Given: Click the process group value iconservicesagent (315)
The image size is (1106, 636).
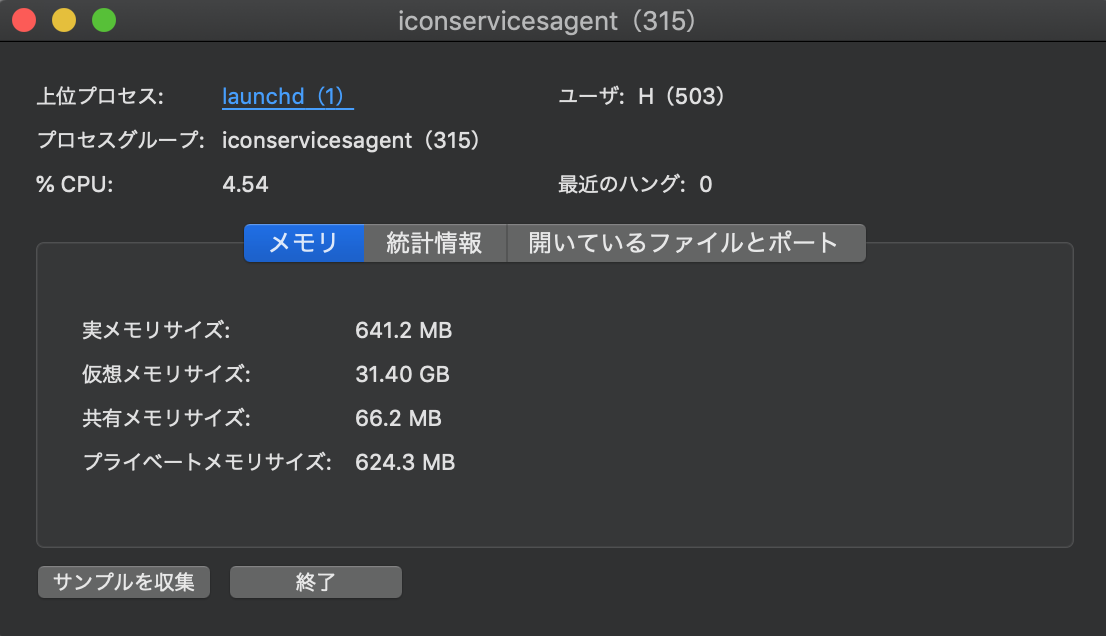Looking at the screenshot, I should (x=352, y=140).
